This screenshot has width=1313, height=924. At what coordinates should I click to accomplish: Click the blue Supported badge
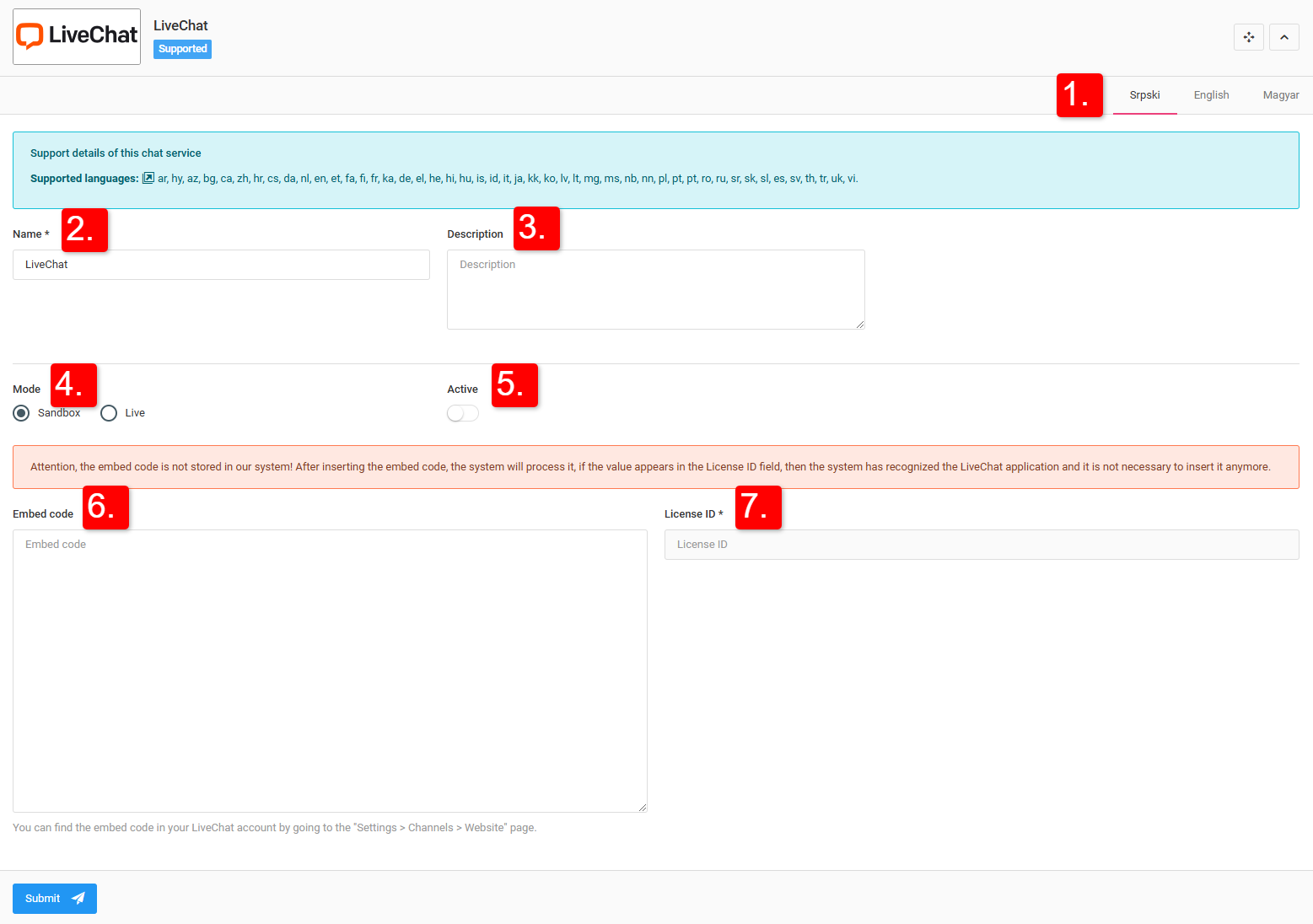click(x=182, y=49)
